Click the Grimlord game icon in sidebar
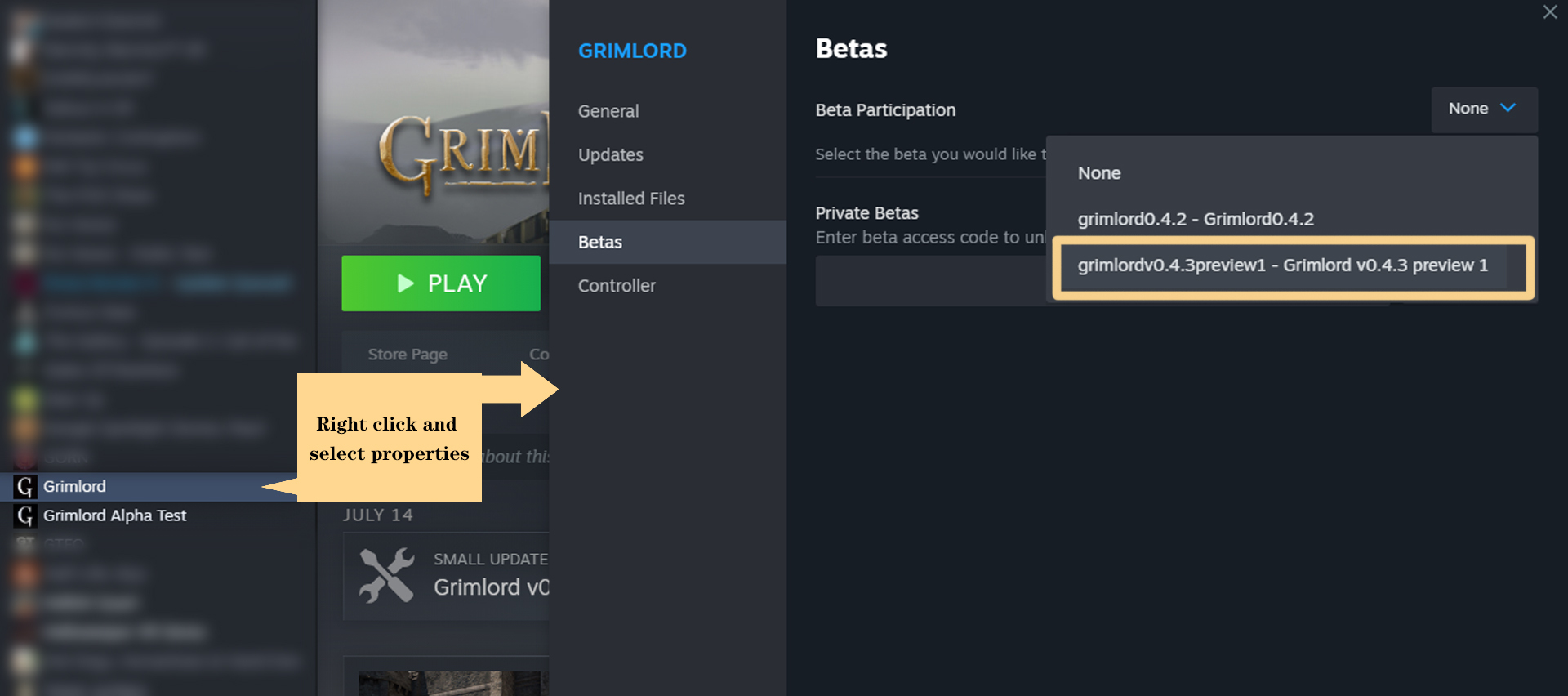Viewport: 1568px width, 696px height. (x=25, y=487)
